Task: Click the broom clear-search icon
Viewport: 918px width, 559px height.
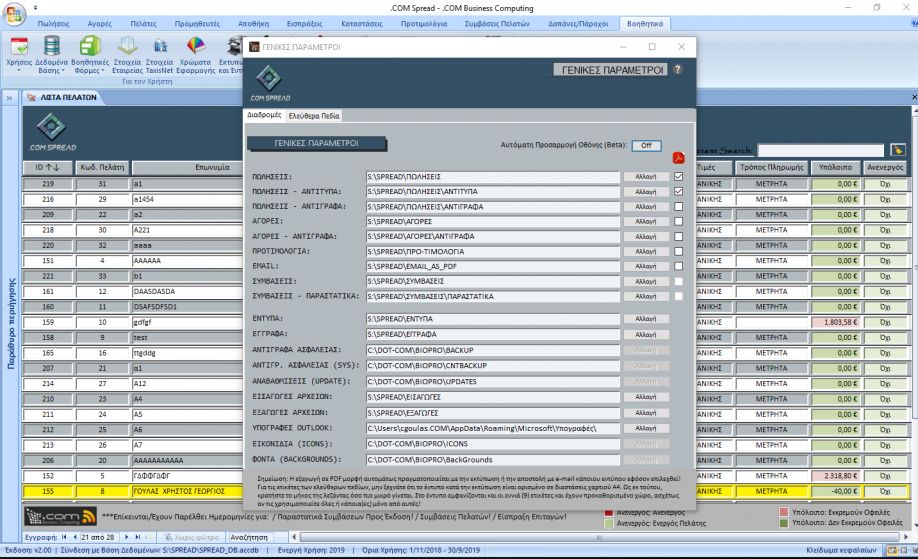Action: pos(898,150)
